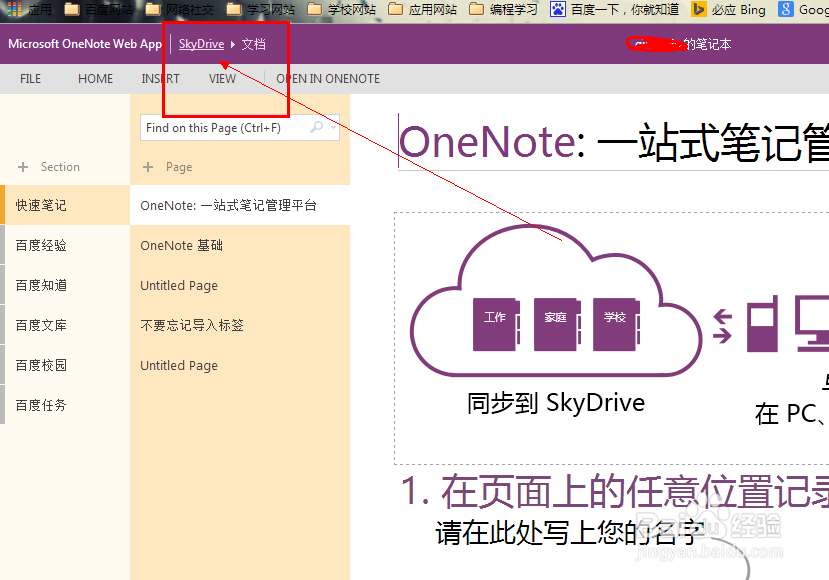Open the 网络社交 bookmark folder
This screenshot has height=580, width=829.
(x=180, y=9)
